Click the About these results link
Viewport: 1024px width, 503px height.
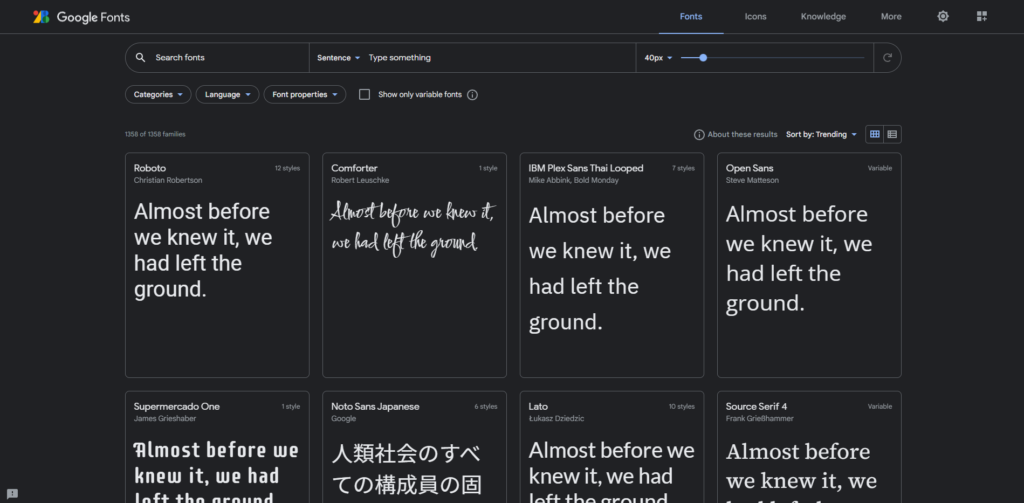pos(743,135)
